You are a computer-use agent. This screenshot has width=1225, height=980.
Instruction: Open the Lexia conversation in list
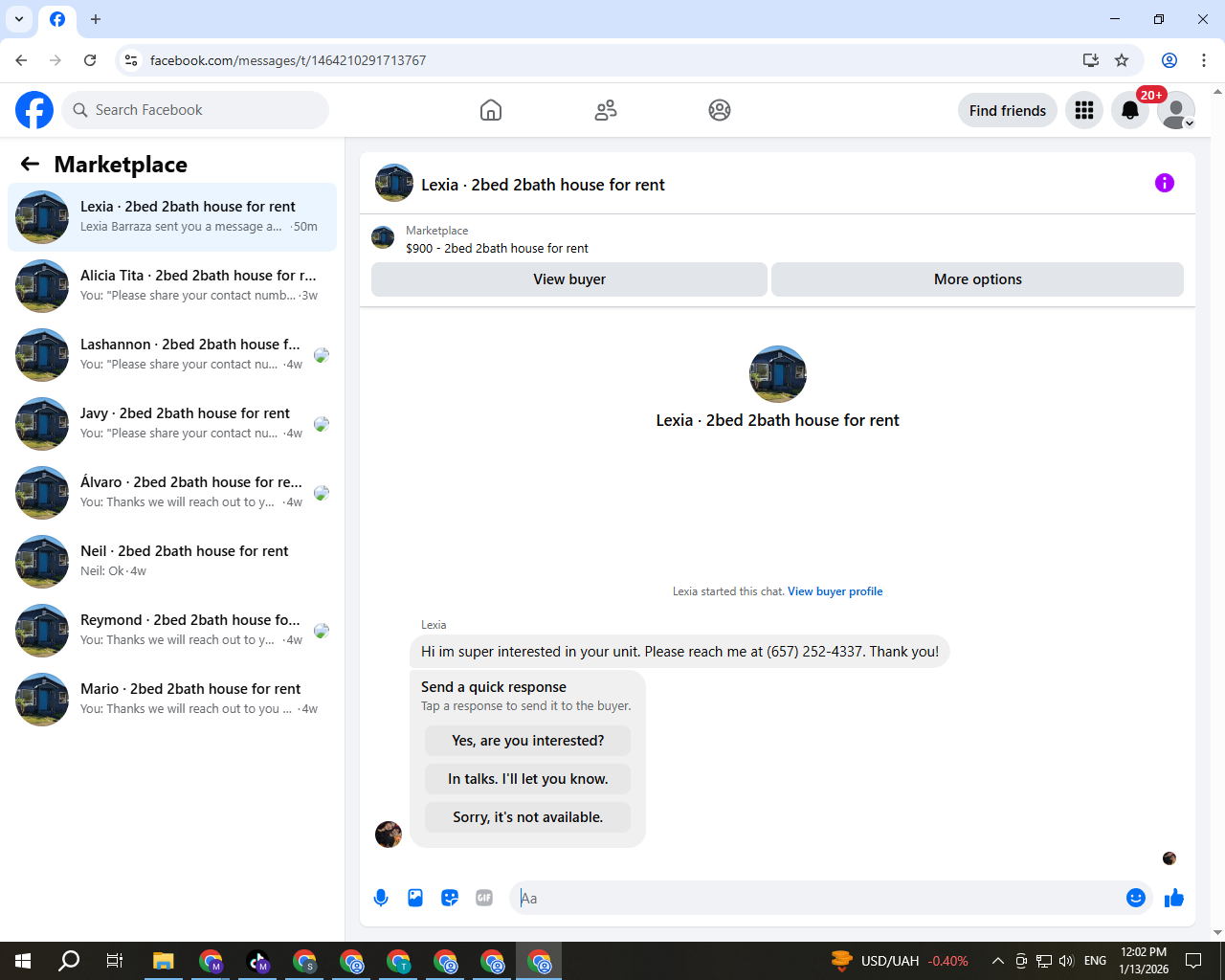click(x=172, y=217)
